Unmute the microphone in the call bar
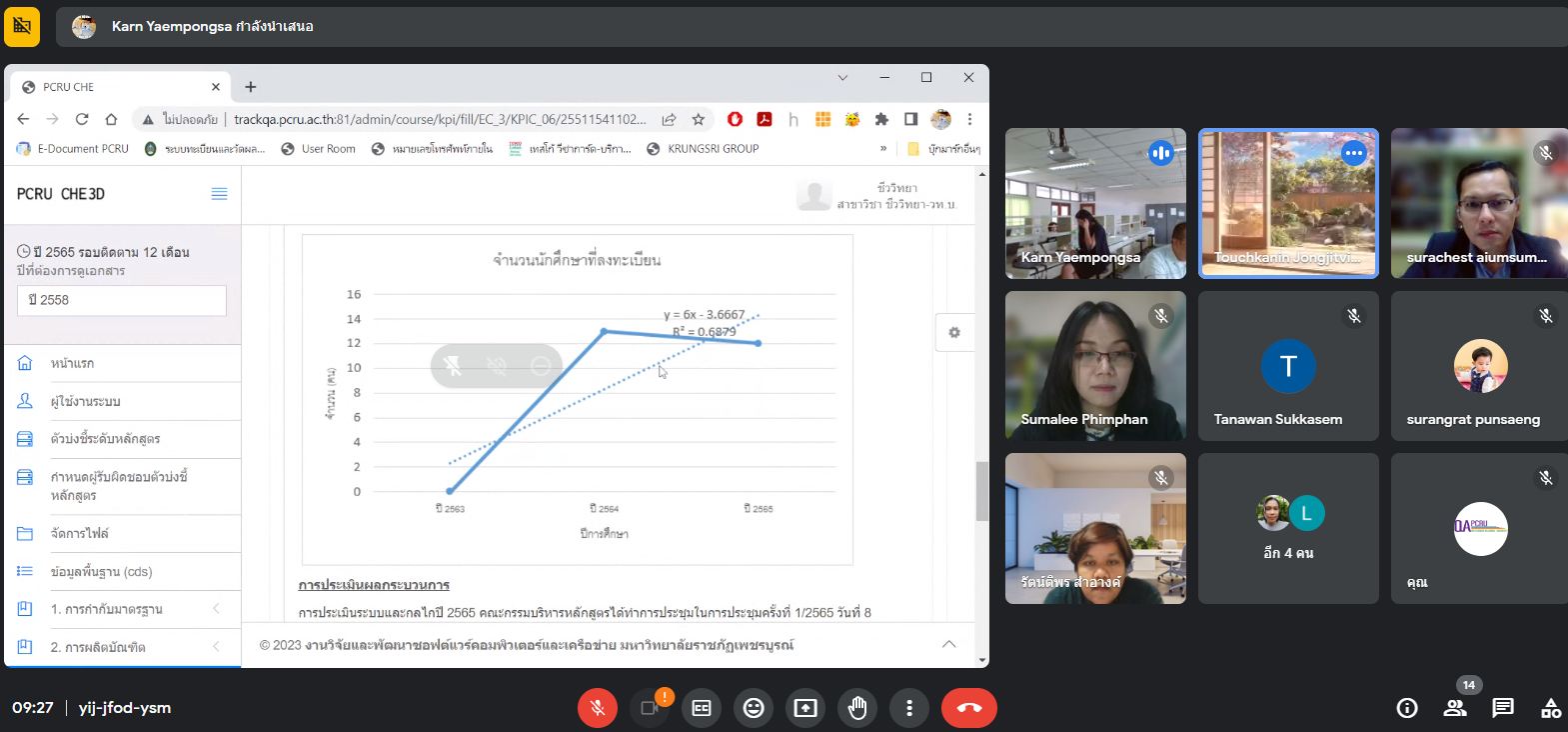The image size is (1568, 732). (x=597, y=708)
